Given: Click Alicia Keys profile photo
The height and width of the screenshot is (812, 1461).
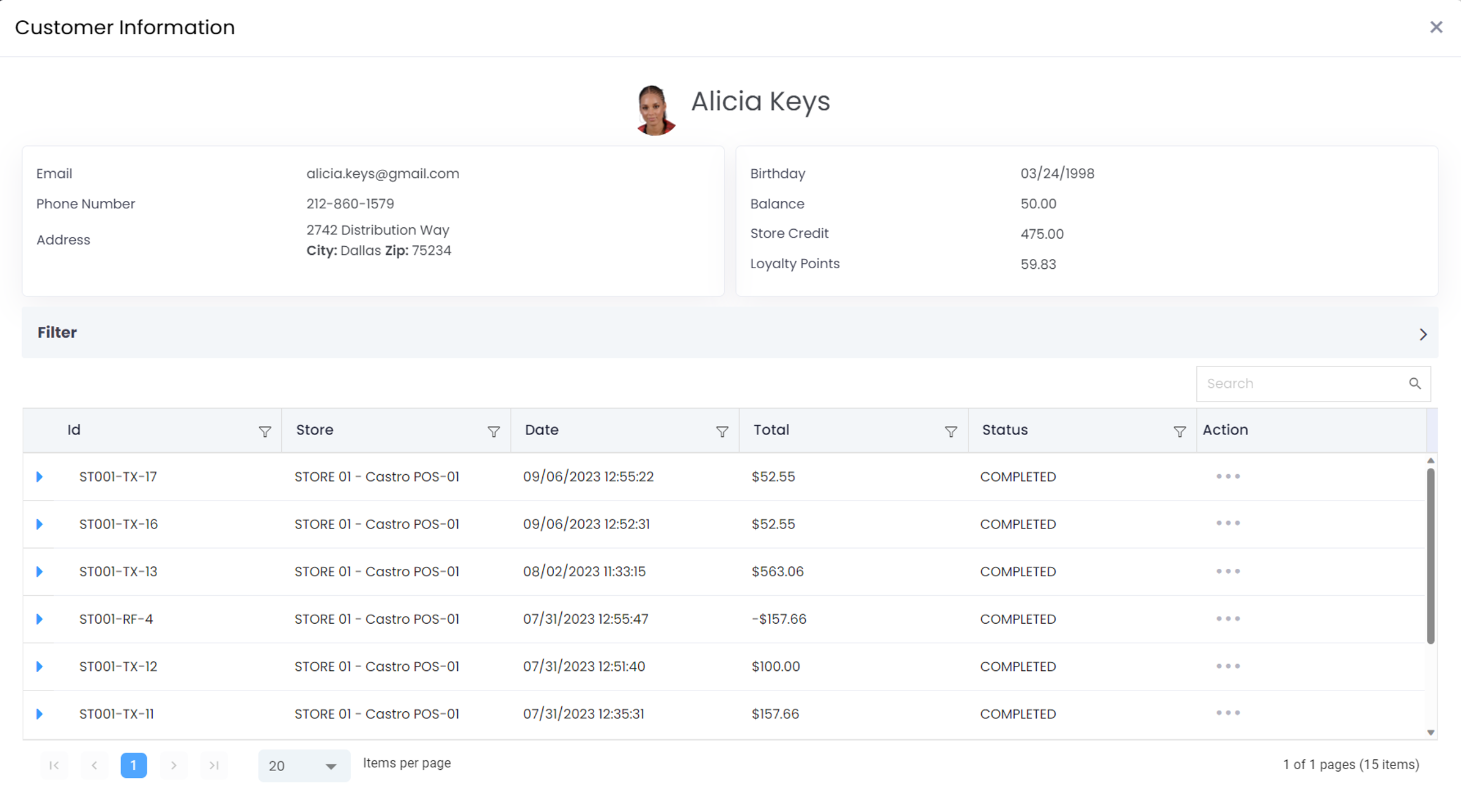Looking at the screenshot, I should pos(655,110).
